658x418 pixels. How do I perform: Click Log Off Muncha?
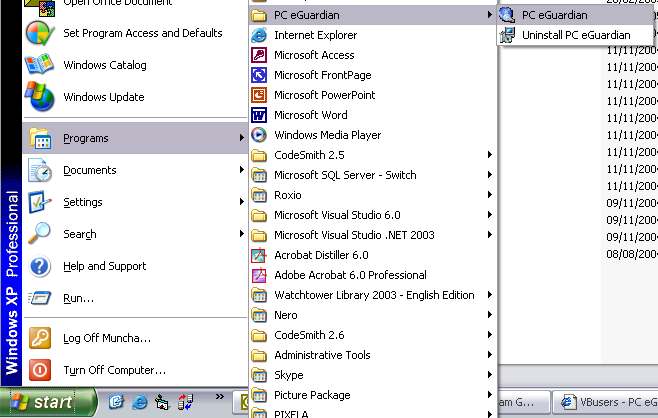pyautogui.click(x=106, y=338)
